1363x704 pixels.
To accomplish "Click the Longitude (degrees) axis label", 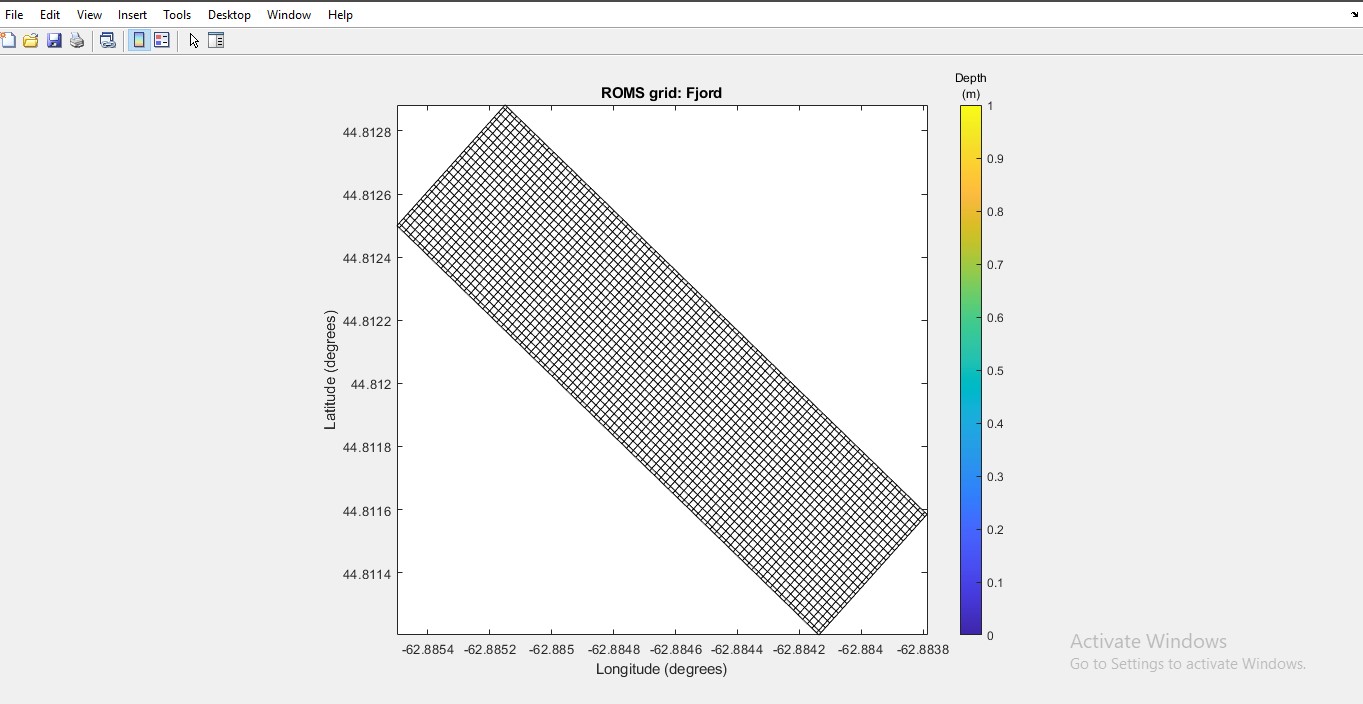I will (x=661, y=669).
